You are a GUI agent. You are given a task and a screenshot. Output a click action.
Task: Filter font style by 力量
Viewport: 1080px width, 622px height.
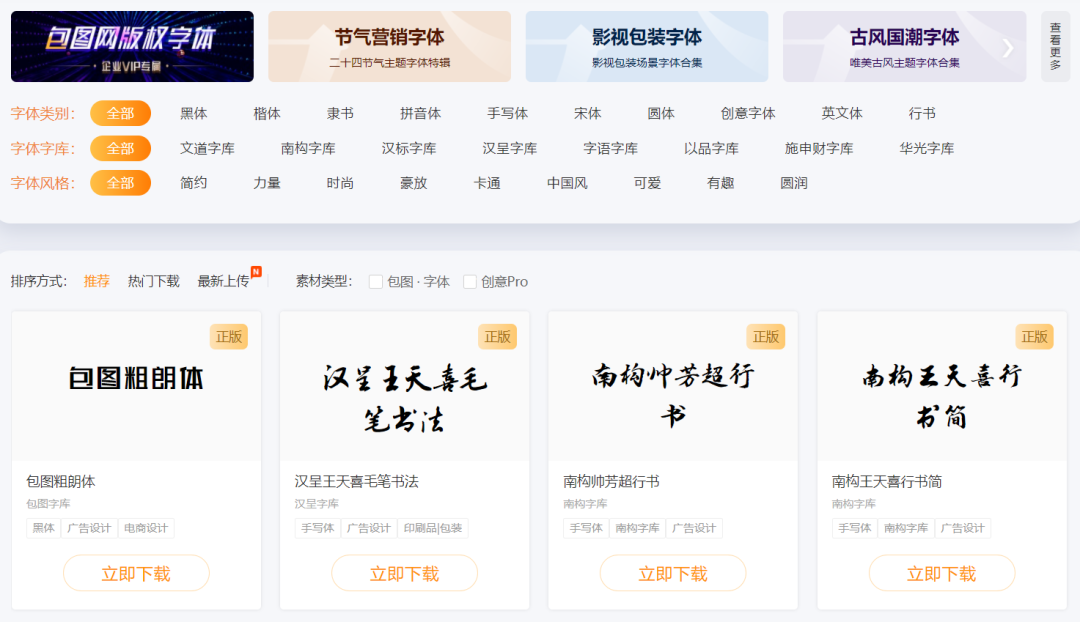pyautogui.click(x=267, y=183)
